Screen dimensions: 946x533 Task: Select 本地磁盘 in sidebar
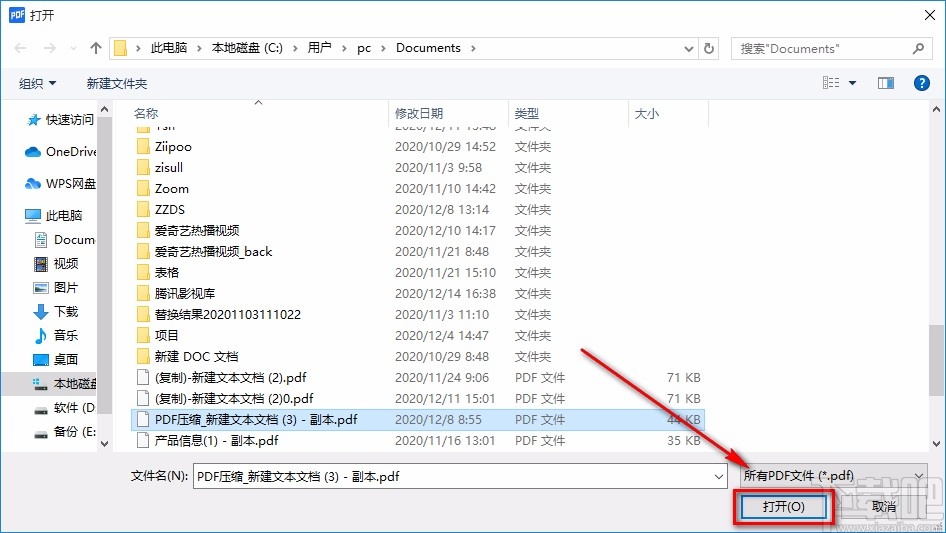point(65,383)
